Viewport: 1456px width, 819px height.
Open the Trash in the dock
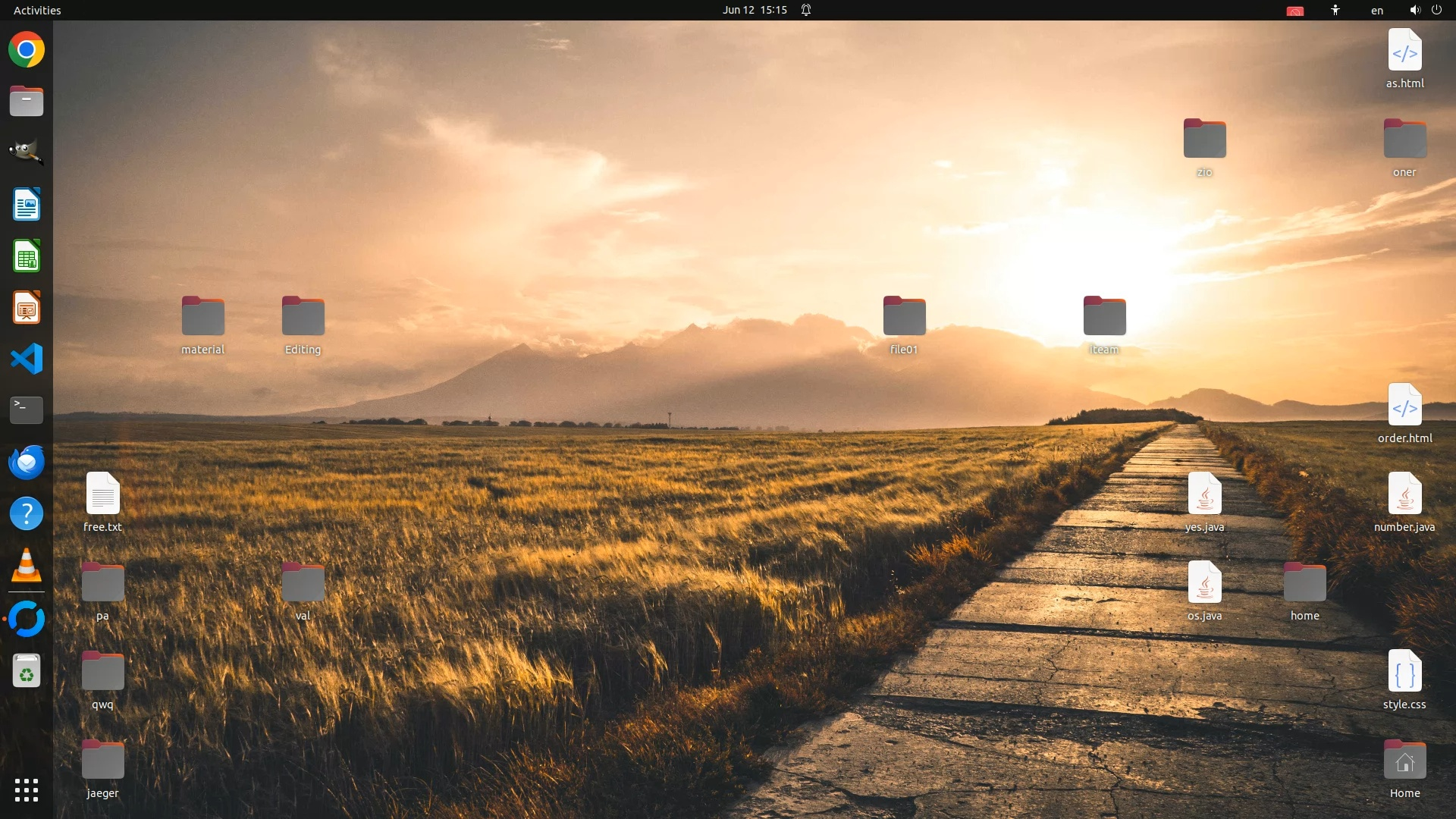pos(27,671)
